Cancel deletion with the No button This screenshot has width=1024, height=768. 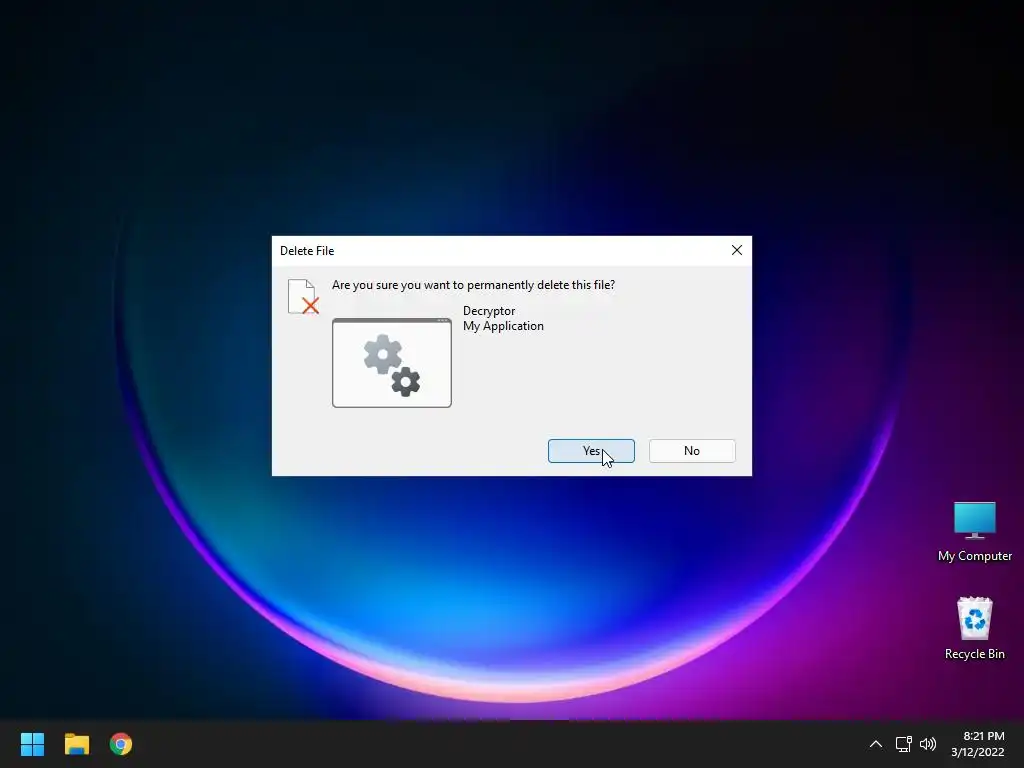692,451
